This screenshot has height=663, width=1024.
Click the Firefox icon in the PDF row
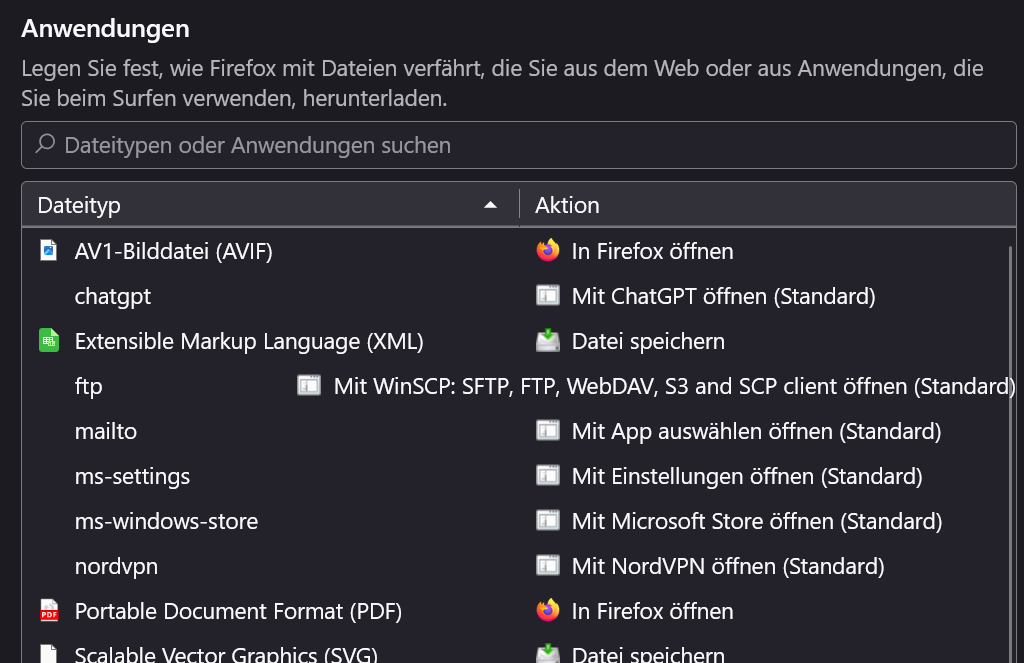pos(548,611)
